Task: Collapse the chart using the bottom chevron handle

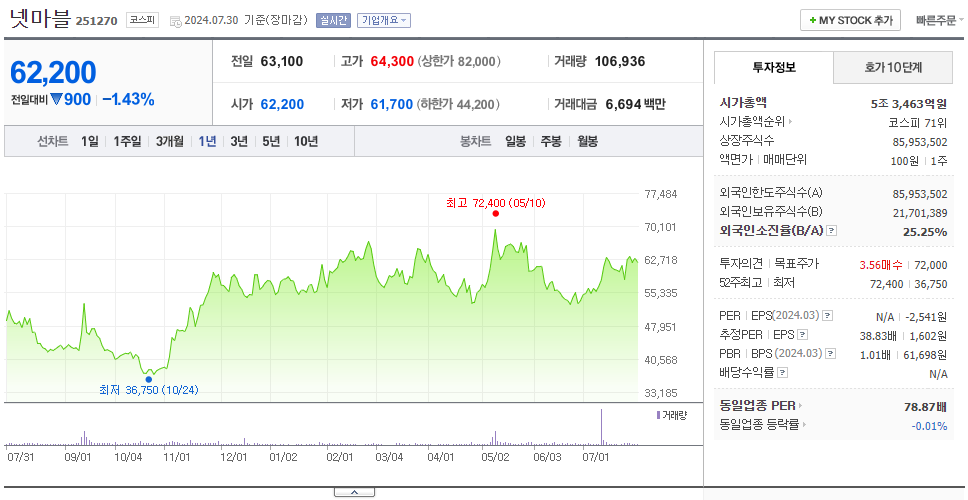Action: tap(354, 492)
